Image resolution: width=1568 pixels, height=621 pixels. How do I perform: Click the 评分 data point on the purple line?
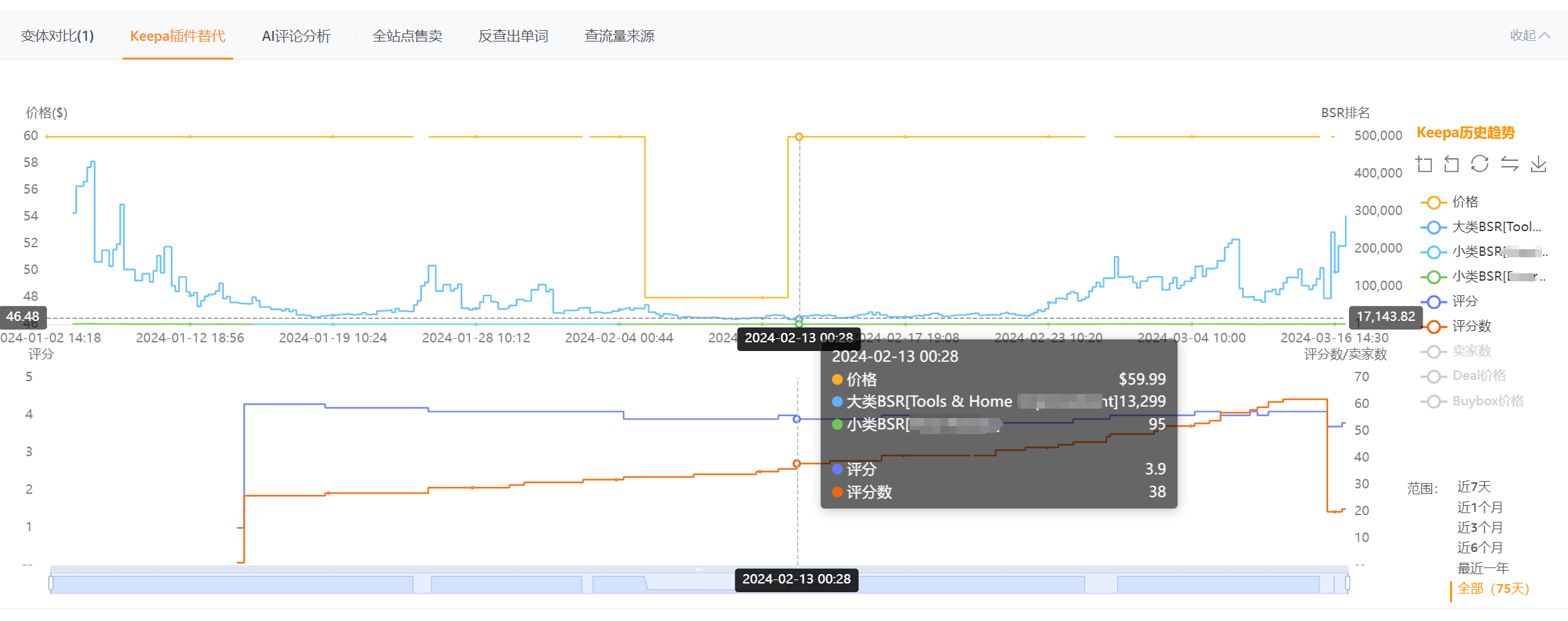(797, 419)
